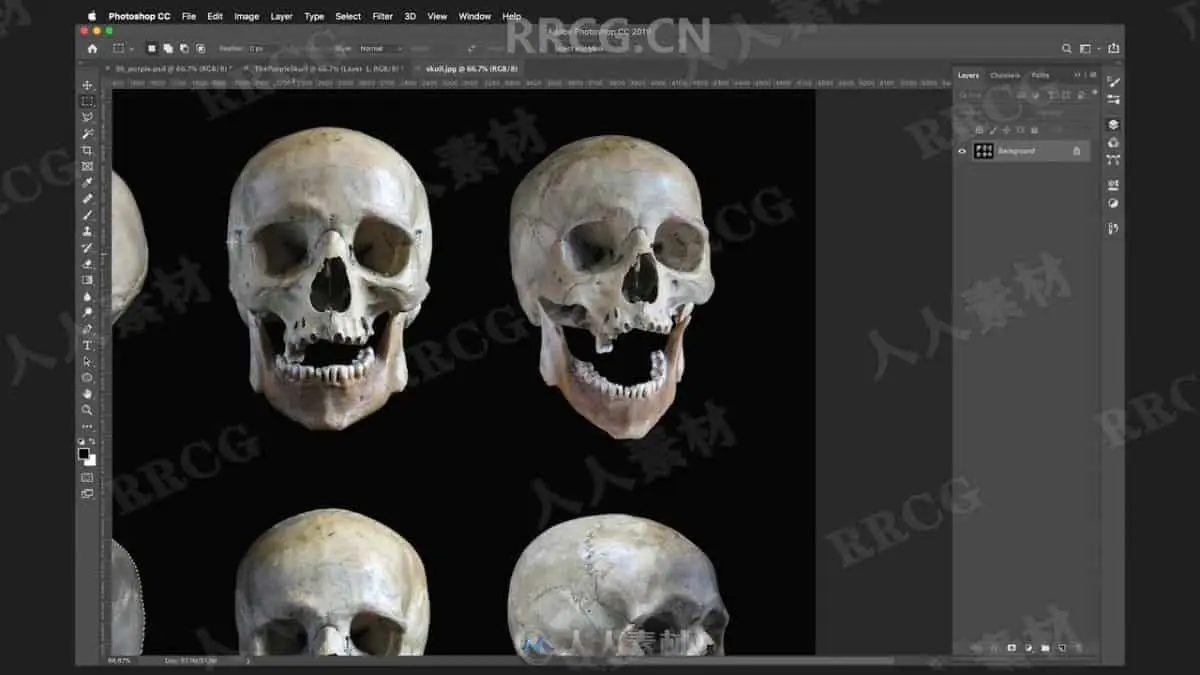Collapse the Layers panel double-arrow
This screenshot has height=675, width=1200.
coord(1078,75)
